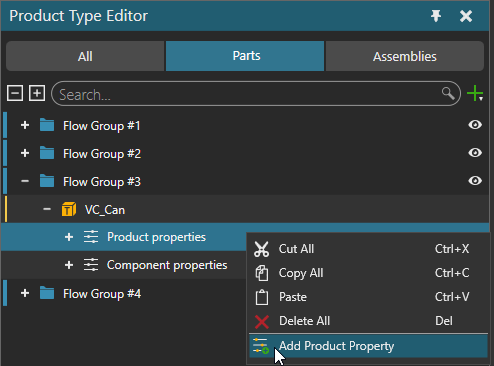Viewport: 494px width, 366px height.
Task: Collapse the Flow Group #3 node
Action: (x=25, y=181)
